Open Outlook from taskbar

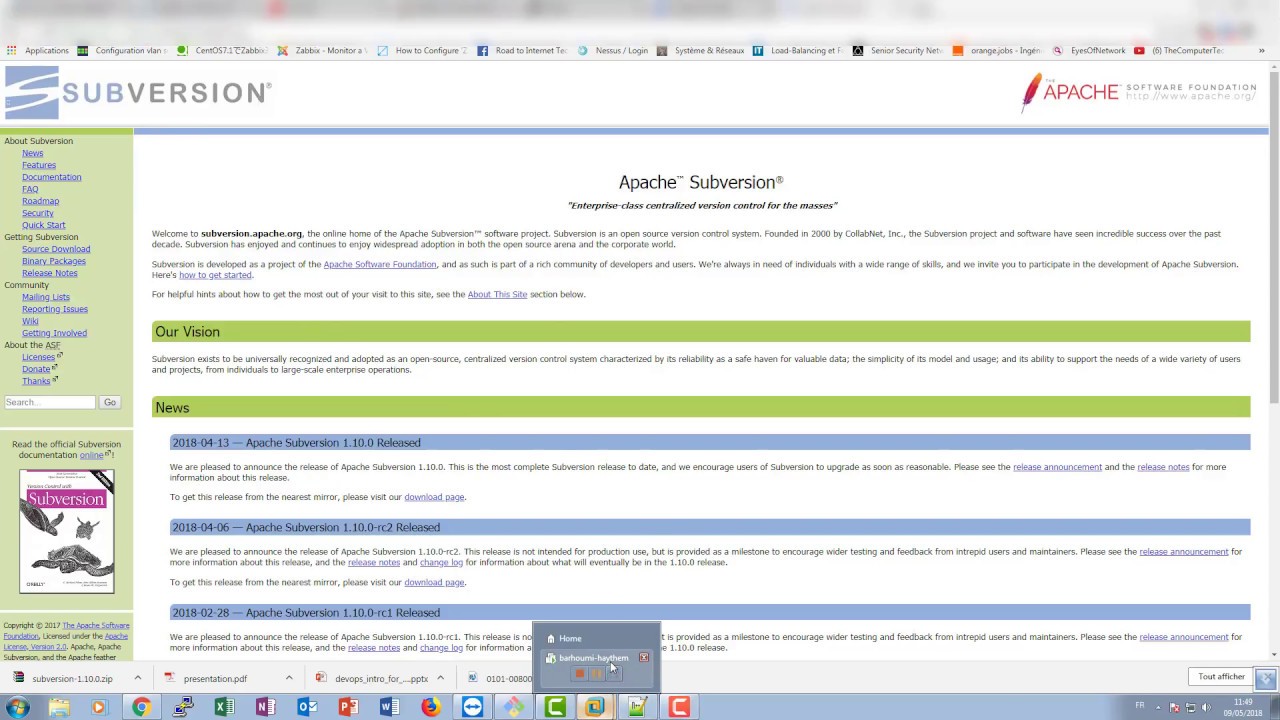(x=307, y=707)
